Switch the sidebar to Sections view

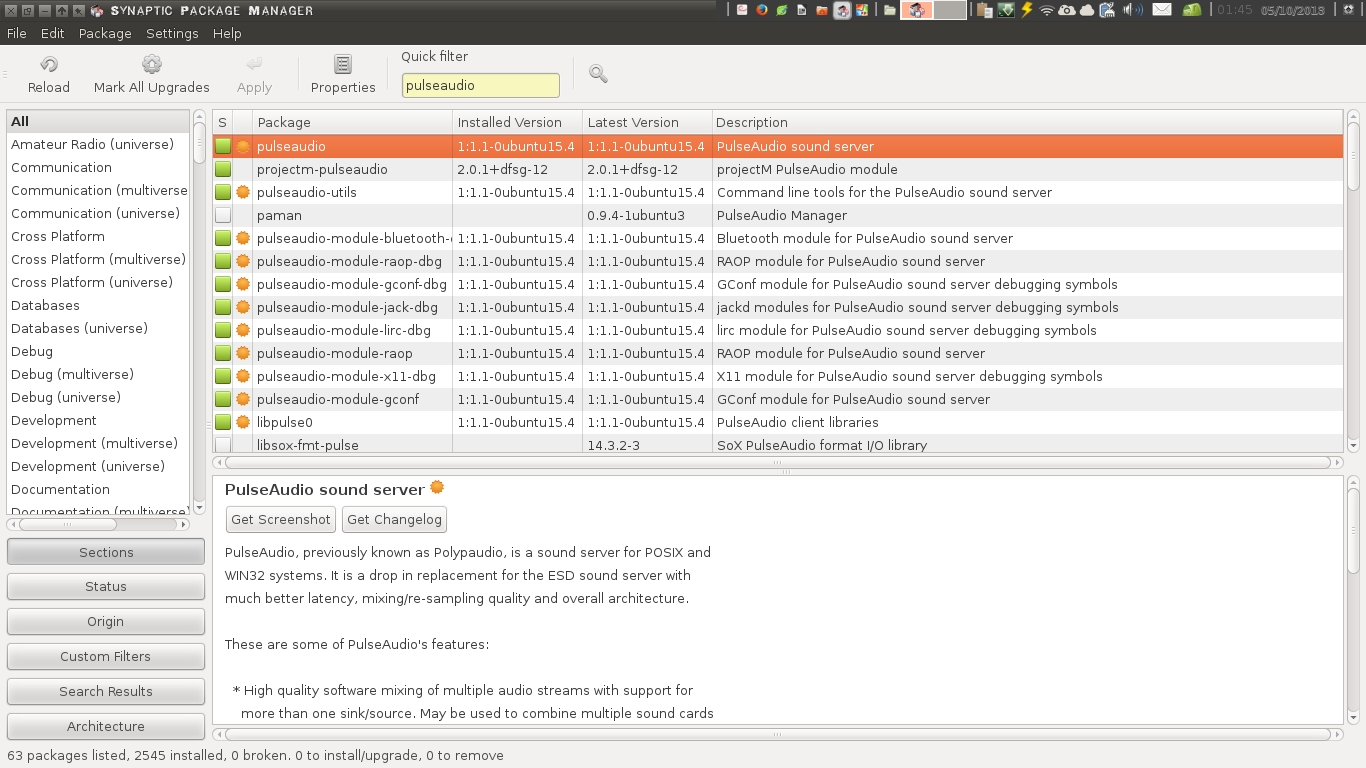click(x=106, y=552)
